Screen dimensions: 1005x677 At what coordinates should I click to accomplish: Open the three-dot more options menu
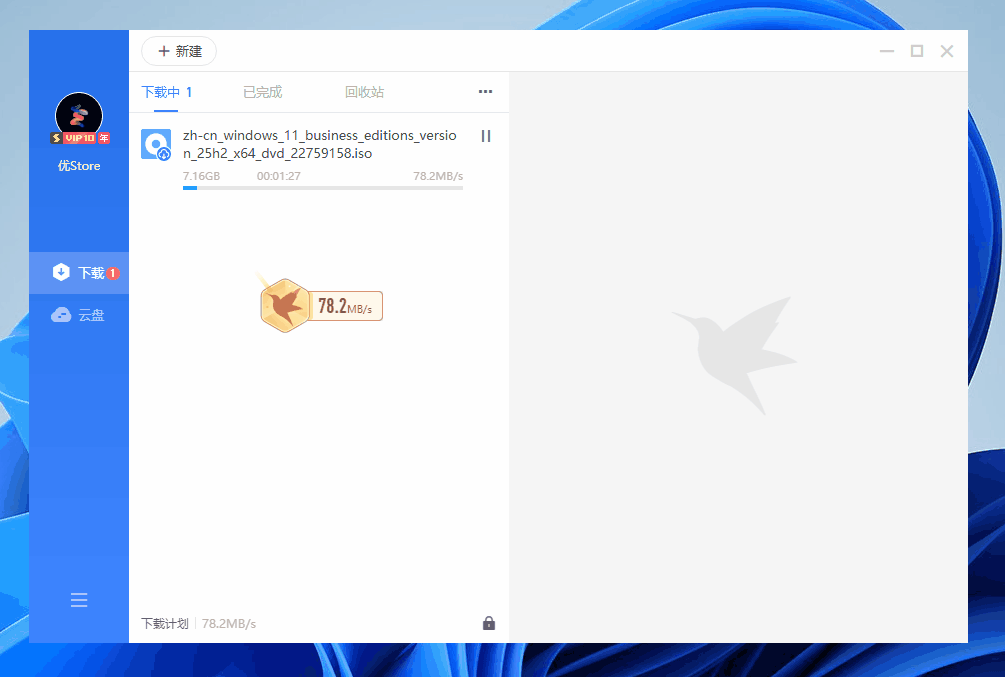[485, 92]
